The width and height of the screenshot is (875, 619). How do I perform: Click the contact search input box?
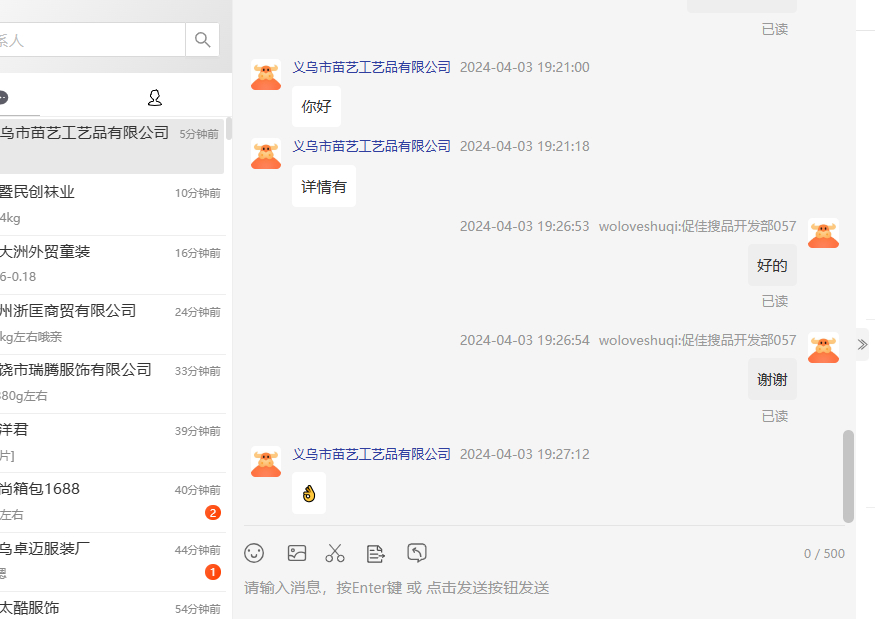tap(90, 40)
